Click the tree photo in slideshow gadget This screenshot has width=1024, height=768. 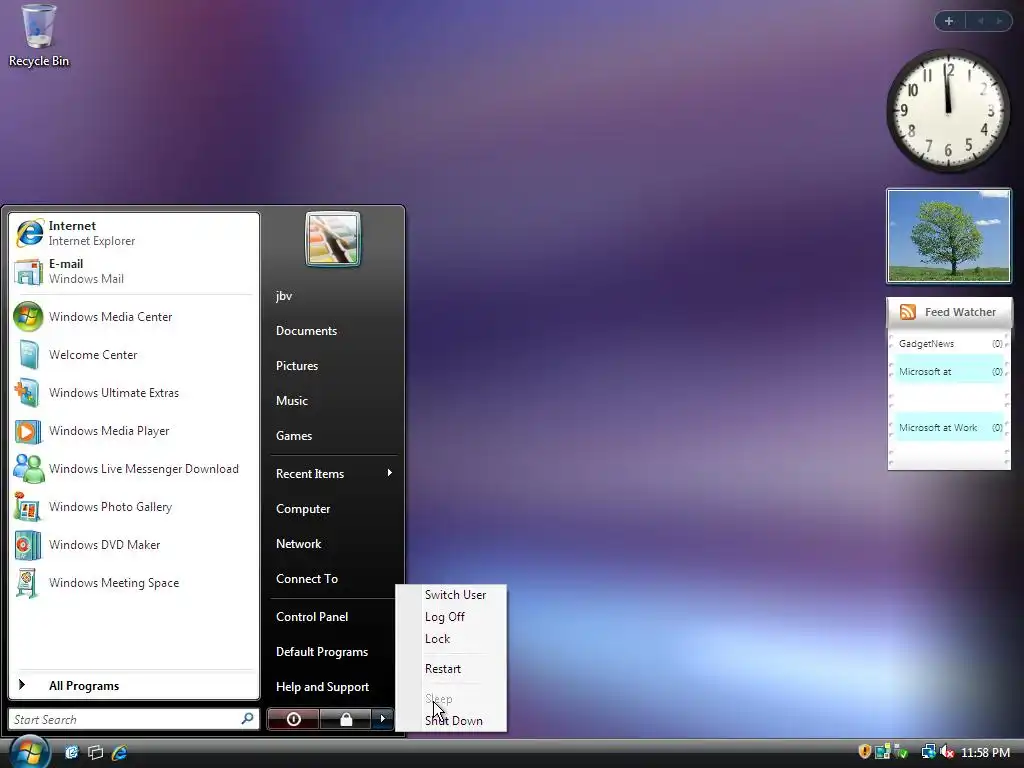point(949,236)
